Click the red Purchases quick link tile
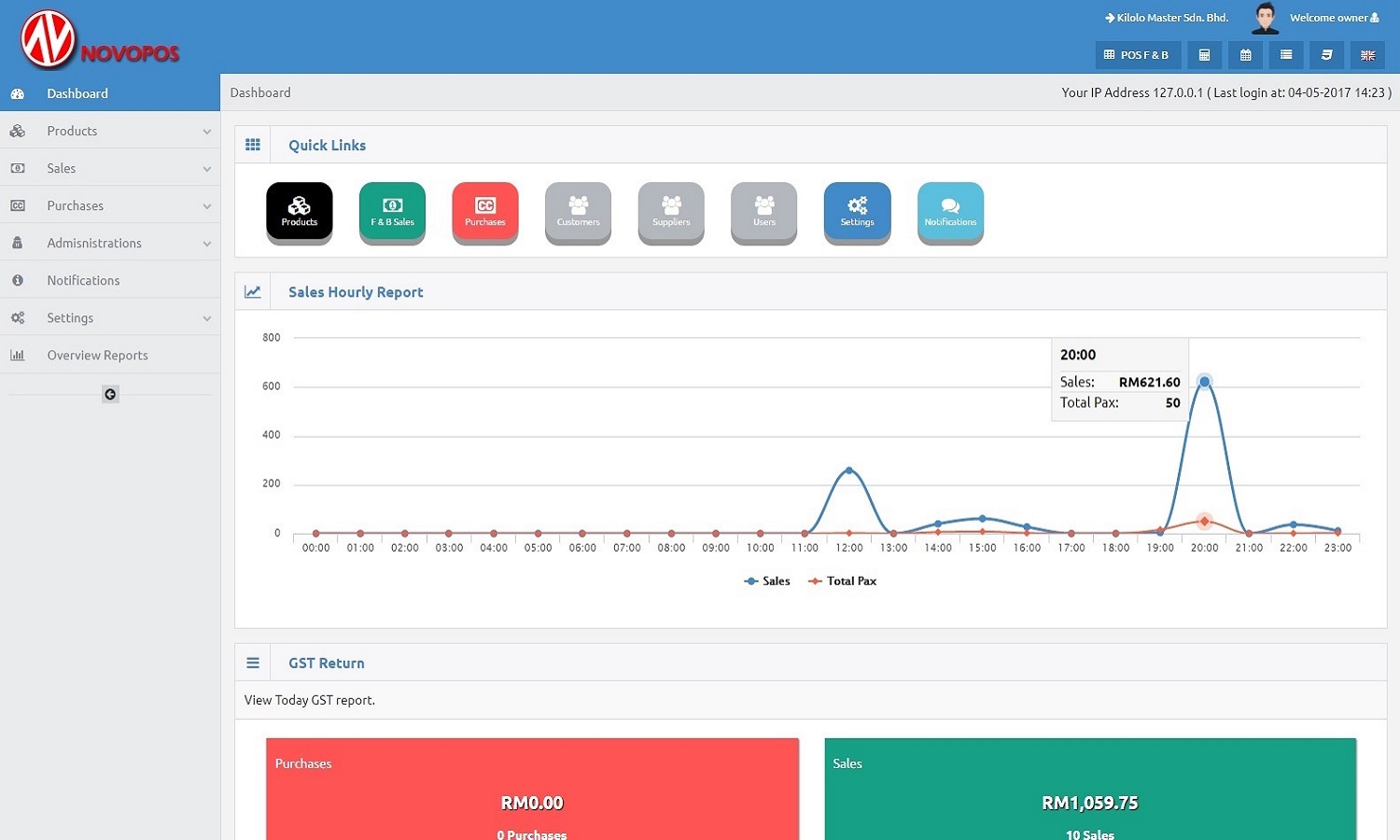 coord(485,211)
